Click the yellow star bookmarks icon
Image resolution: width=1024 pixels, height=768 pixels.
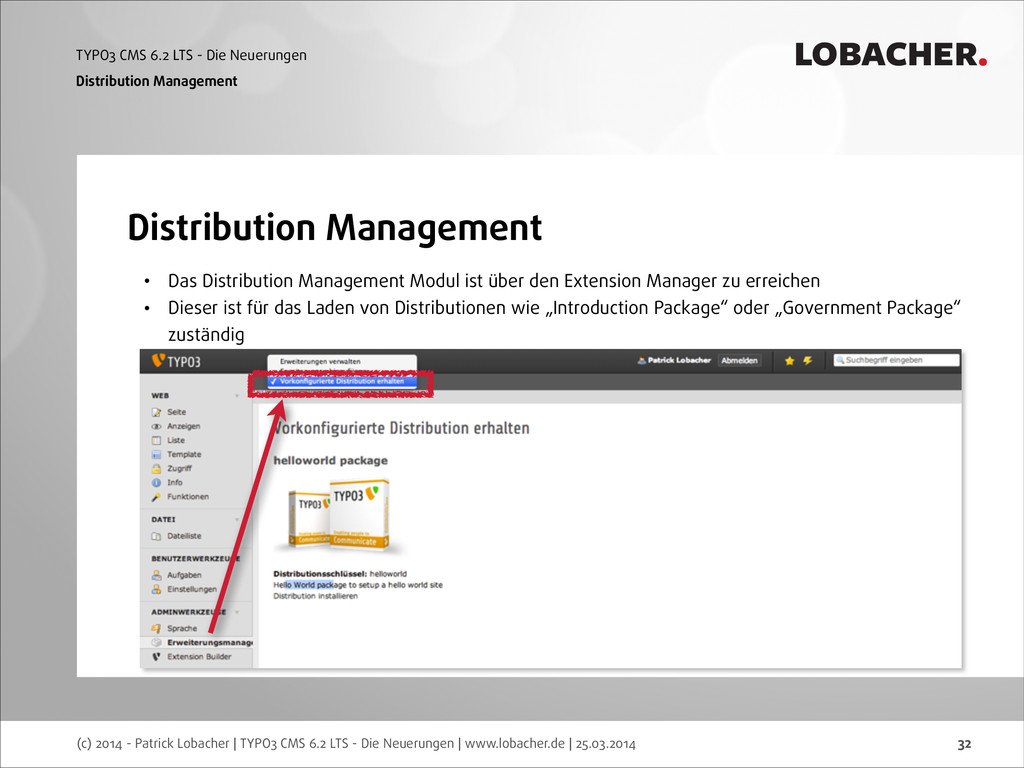point(789,360)
